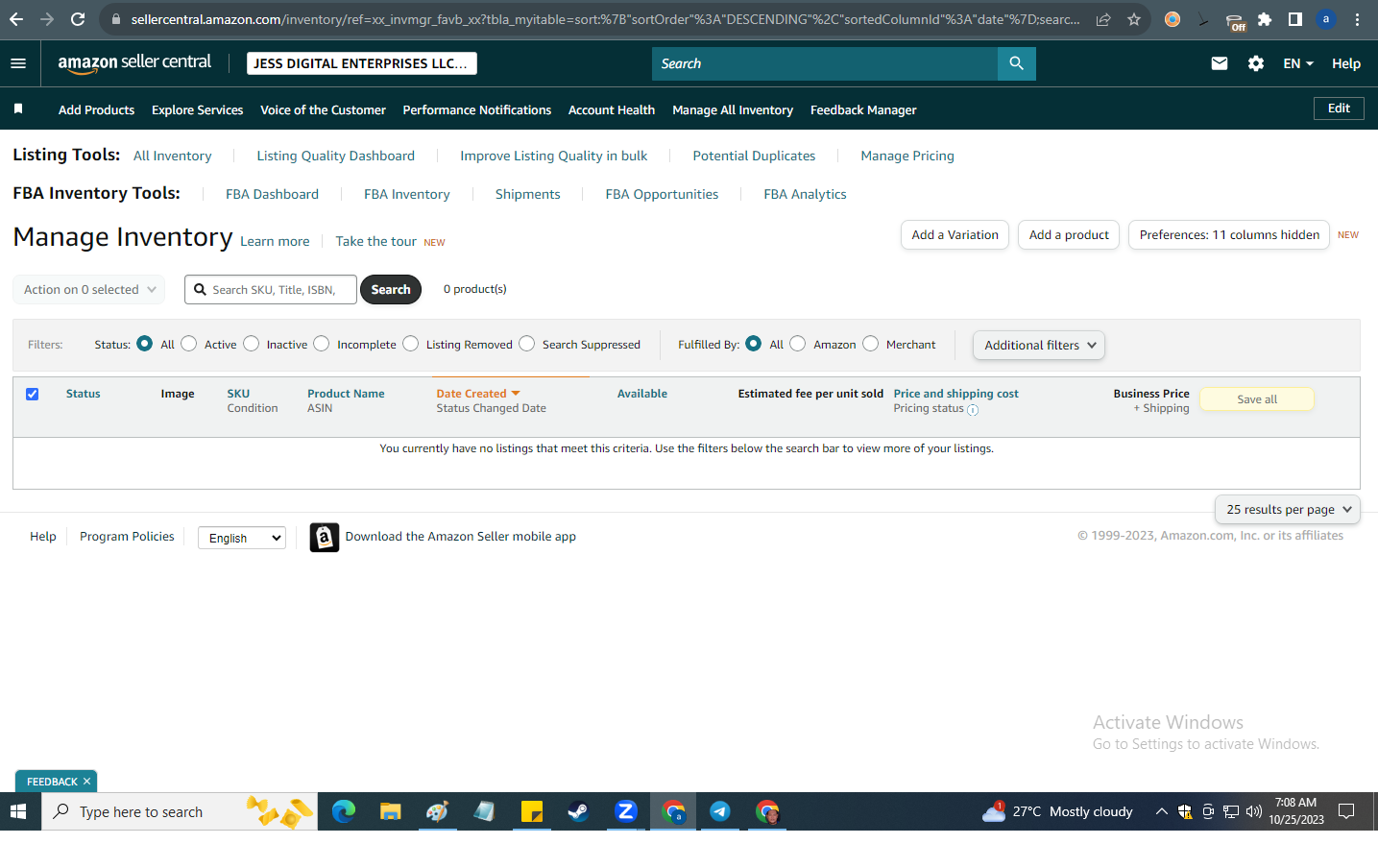Viewport: 1378px width, 868px height.
Task: Open the Action on 0 selected dropdown
Action: coord(89,289)
